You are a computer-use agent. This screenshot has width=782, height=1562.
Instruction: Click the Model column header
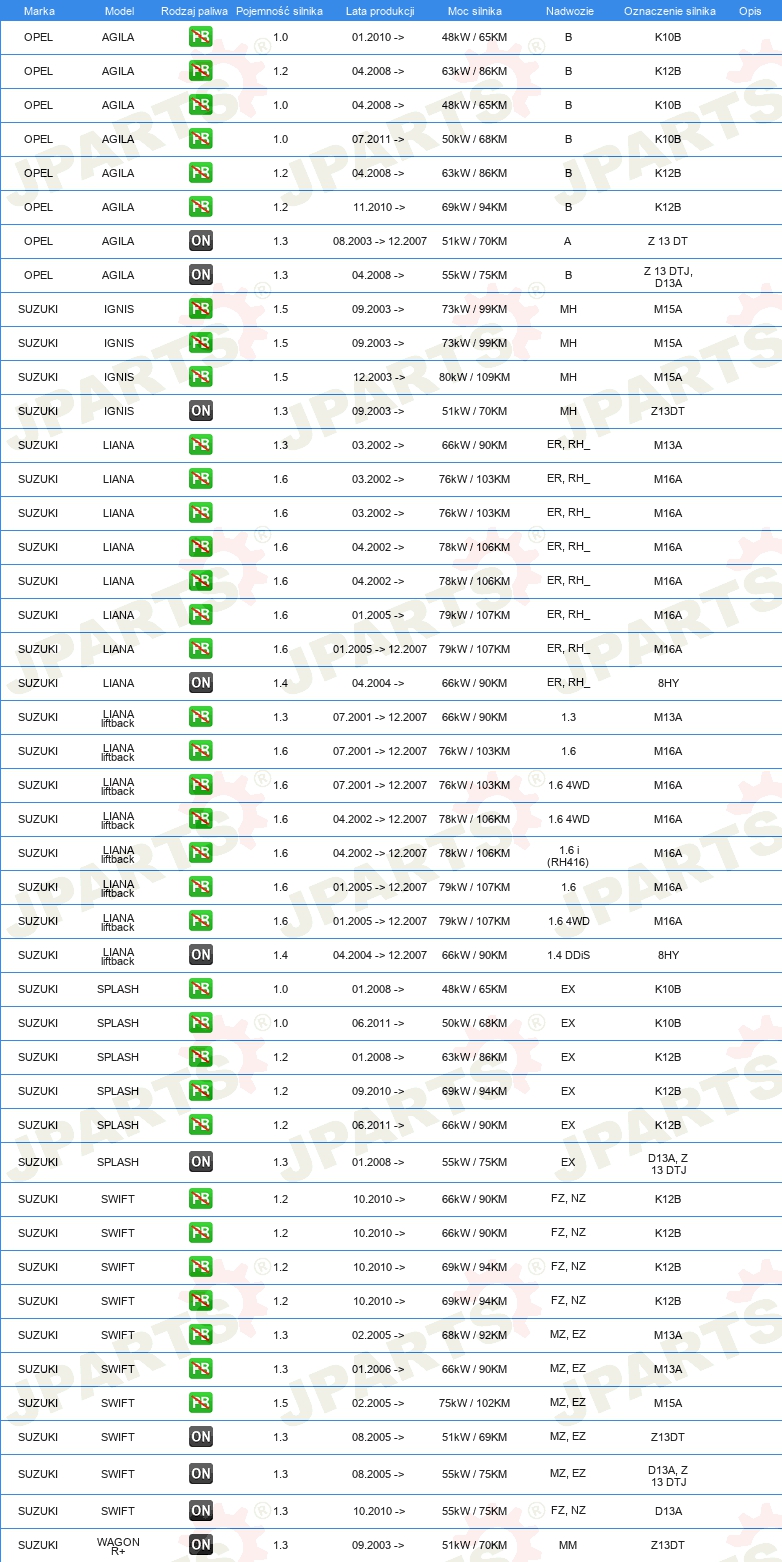[118, 11]
